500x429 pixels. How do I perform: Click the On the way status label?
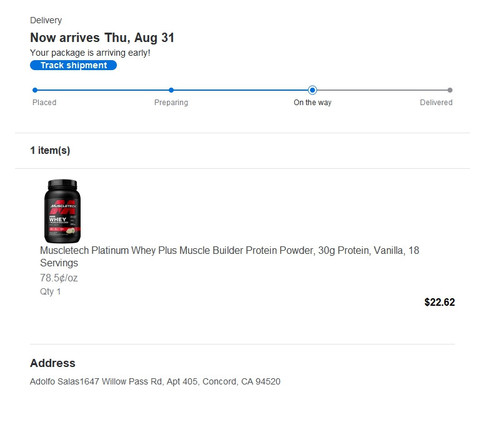pos(312,102)
